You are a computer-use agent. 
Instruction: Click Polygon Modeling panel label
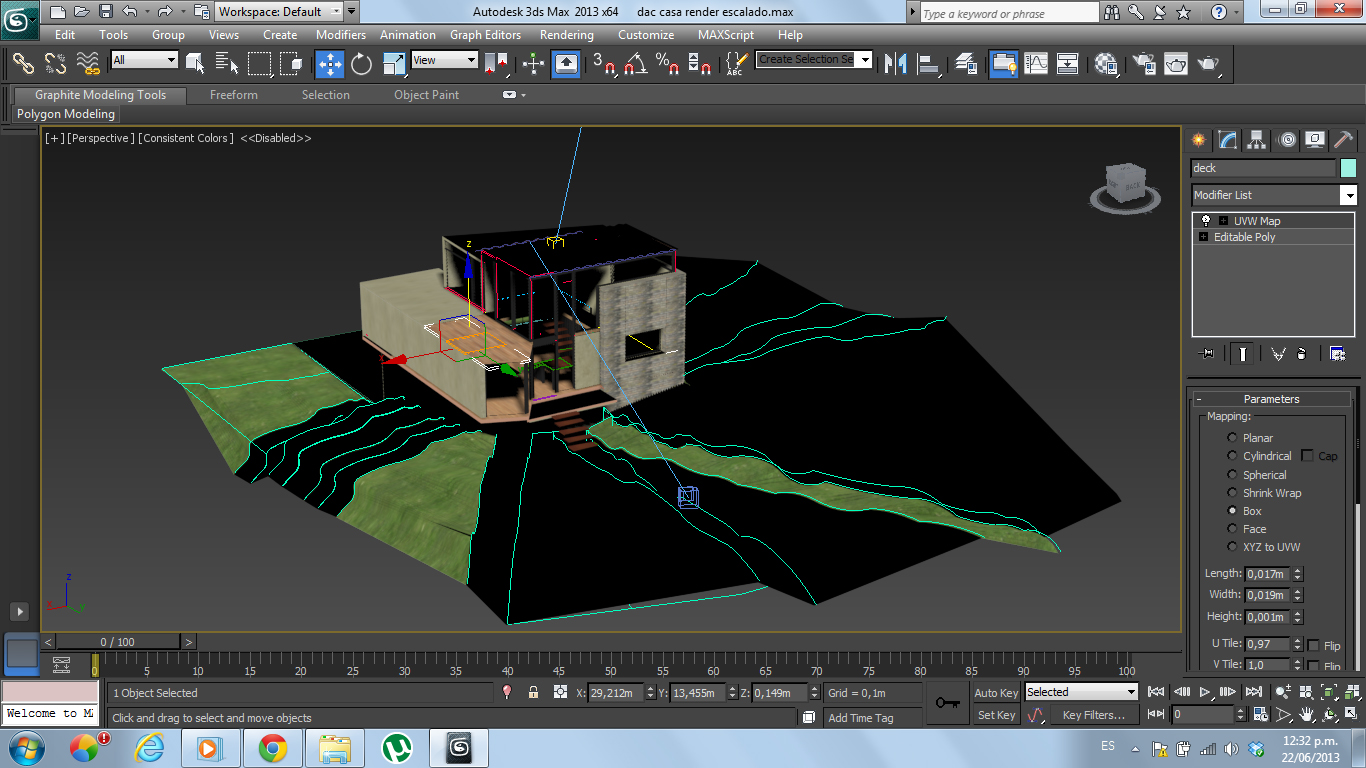(x=66, y=114)
